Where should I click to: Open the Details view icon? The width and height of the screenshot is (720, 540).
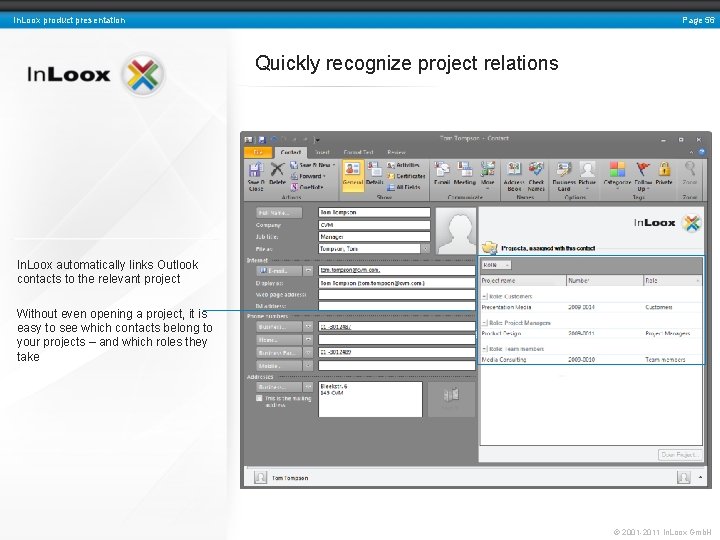point(375,173)
